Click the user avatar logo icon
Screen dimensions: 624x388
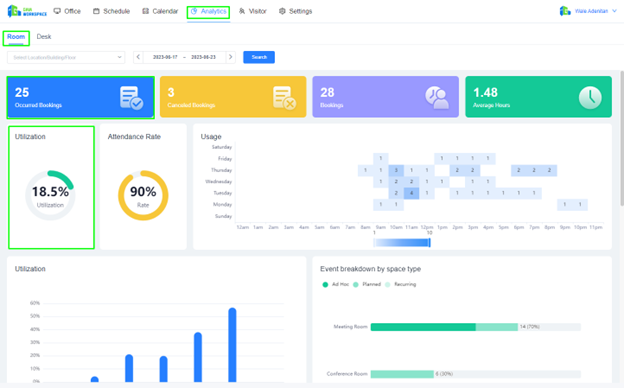click(x=565, y=11)
